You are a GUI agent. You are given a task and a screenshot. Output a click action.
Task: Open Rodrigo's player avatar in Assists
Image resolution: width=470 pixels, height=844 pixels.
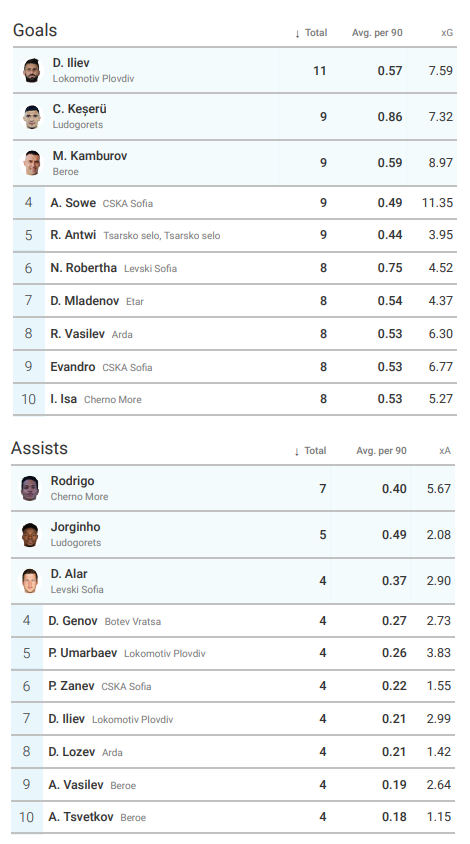point(30,488)
